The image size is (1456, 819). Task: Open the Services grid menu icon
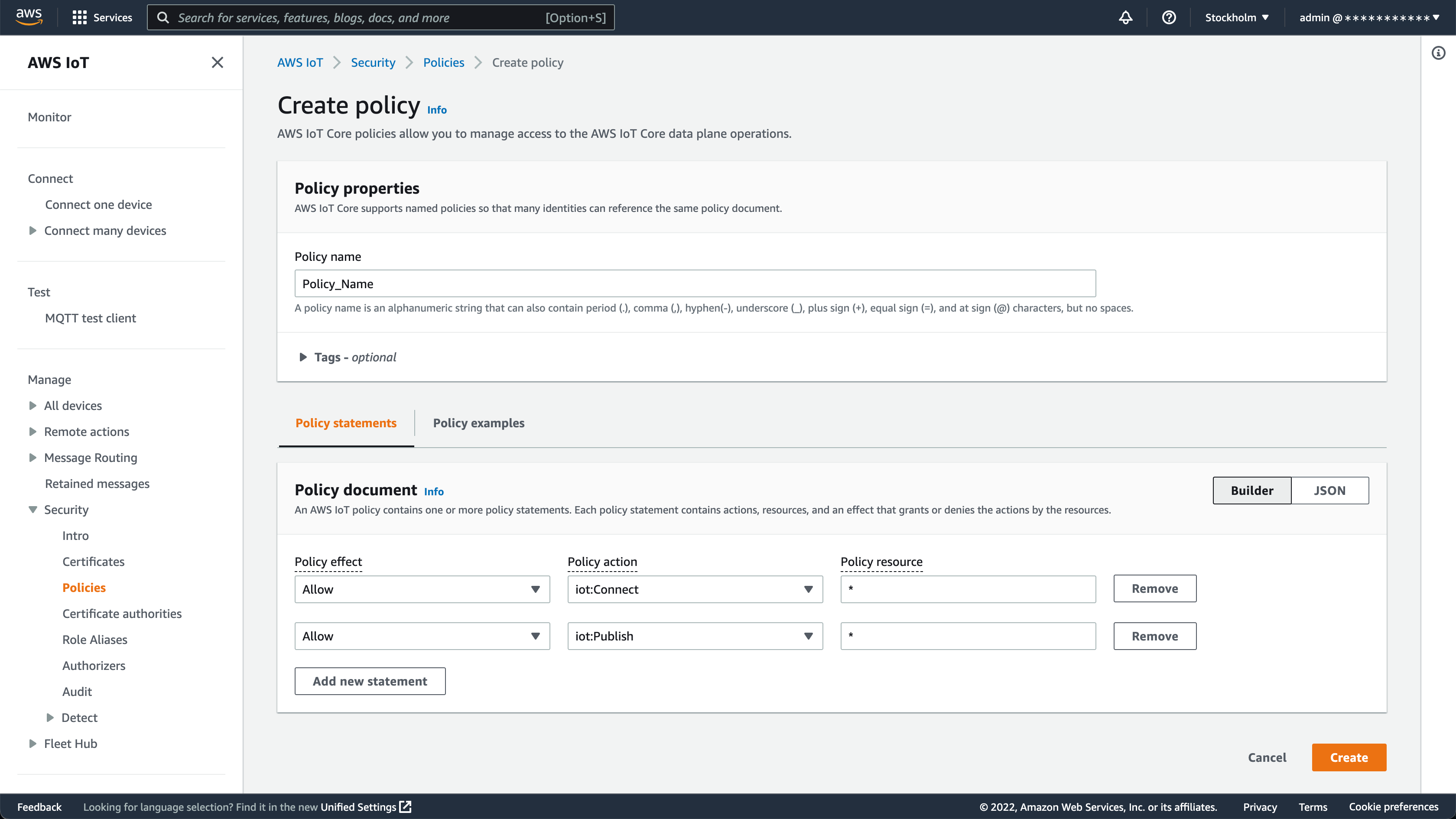(x=79, y=17)
